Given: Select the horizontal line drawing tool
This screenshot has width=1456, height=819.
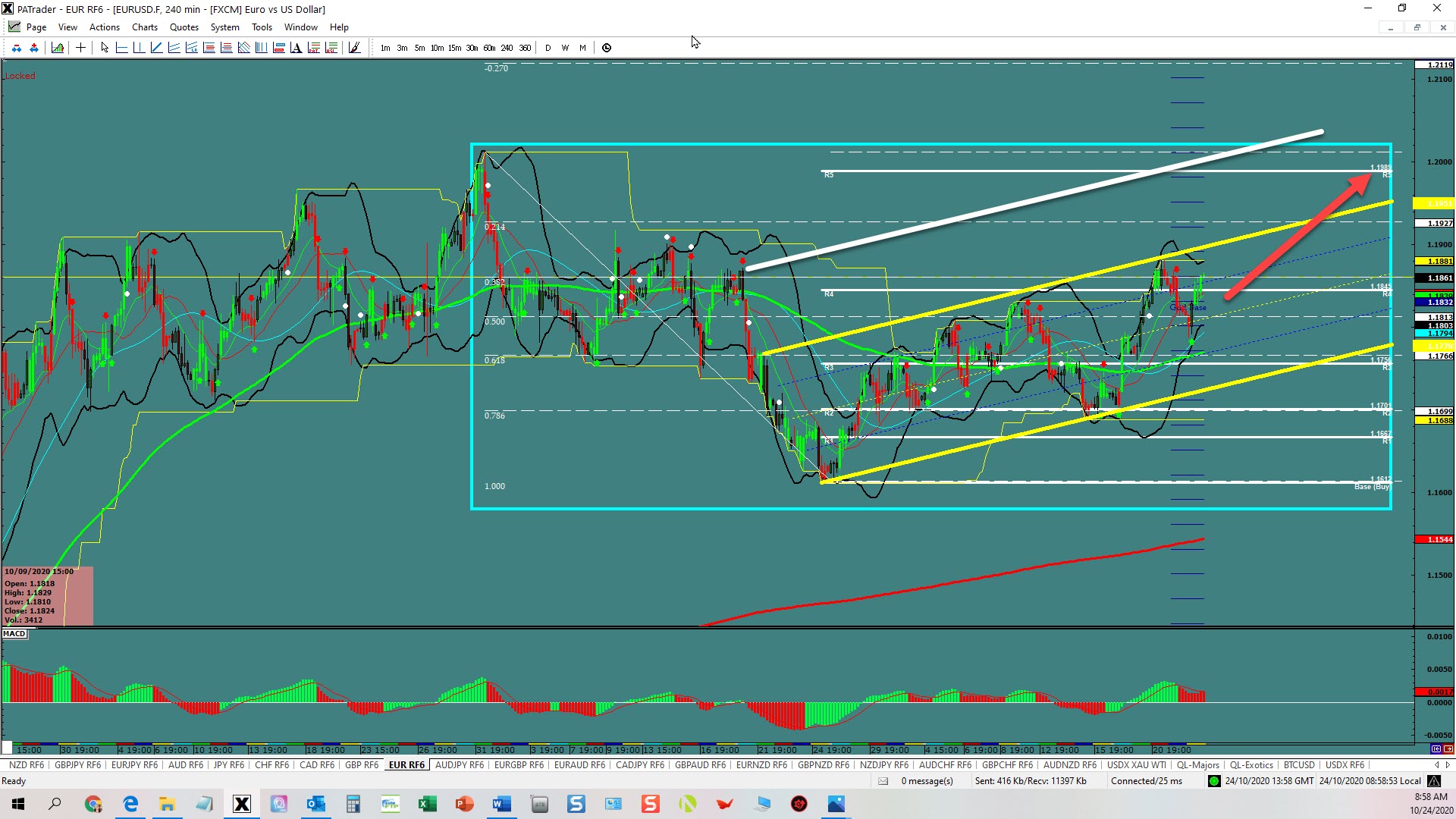Looking at the screenshot, I should [x=122, y=48].
